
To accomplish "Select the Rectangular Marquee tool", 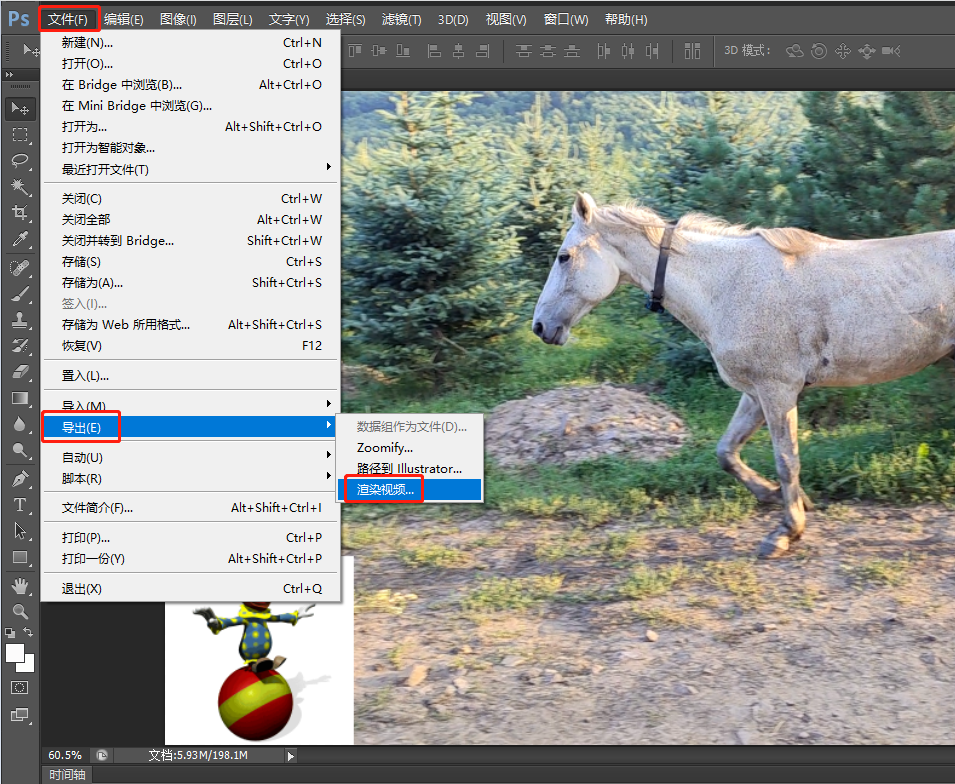I will [x=20, y=135].
